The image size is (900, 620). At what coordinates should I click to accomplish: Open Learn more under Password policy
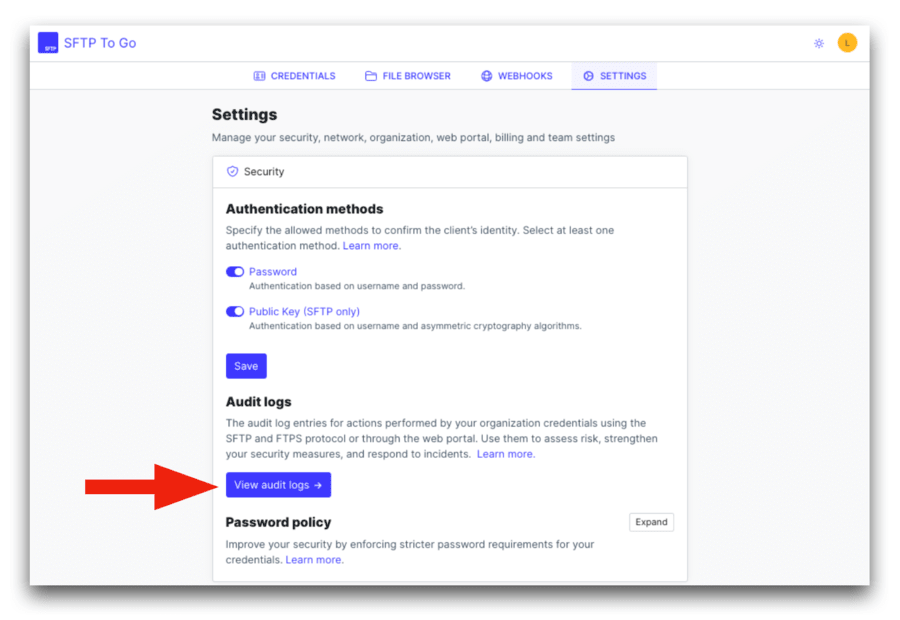click(314, 559)
